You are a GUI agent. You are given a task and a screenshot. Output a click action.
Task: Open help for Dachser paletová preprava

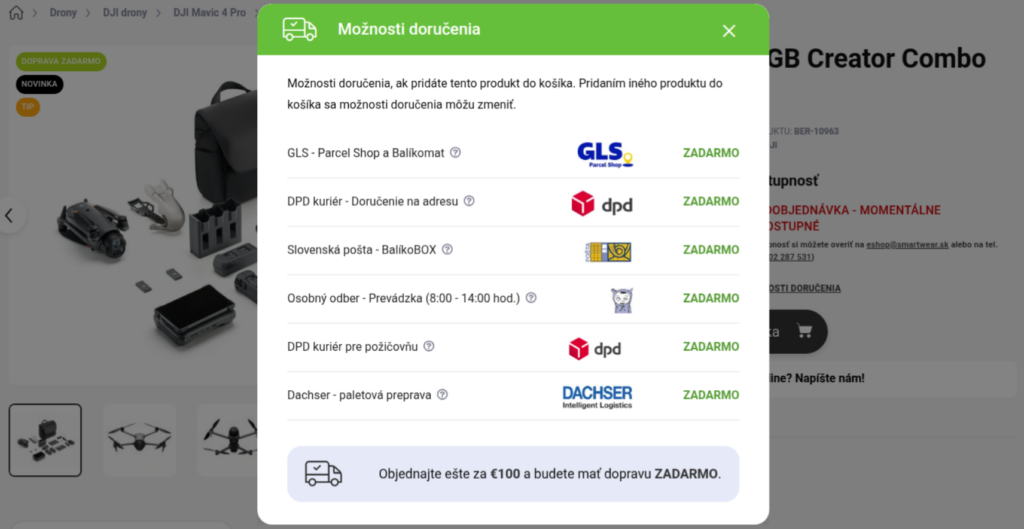(x=442, y=394)
